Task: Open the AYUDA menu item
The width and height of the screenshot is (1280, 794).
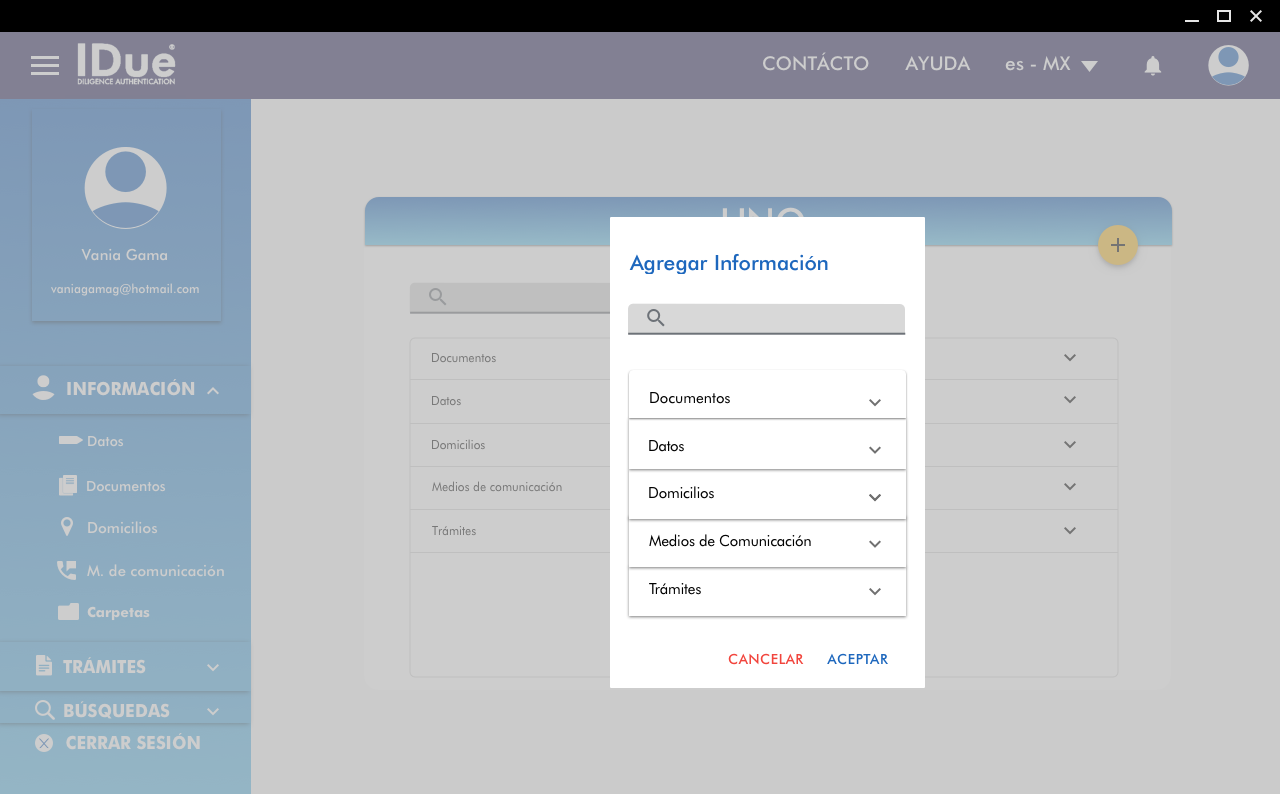Action: pyautogui.click(x=937, y=64)
